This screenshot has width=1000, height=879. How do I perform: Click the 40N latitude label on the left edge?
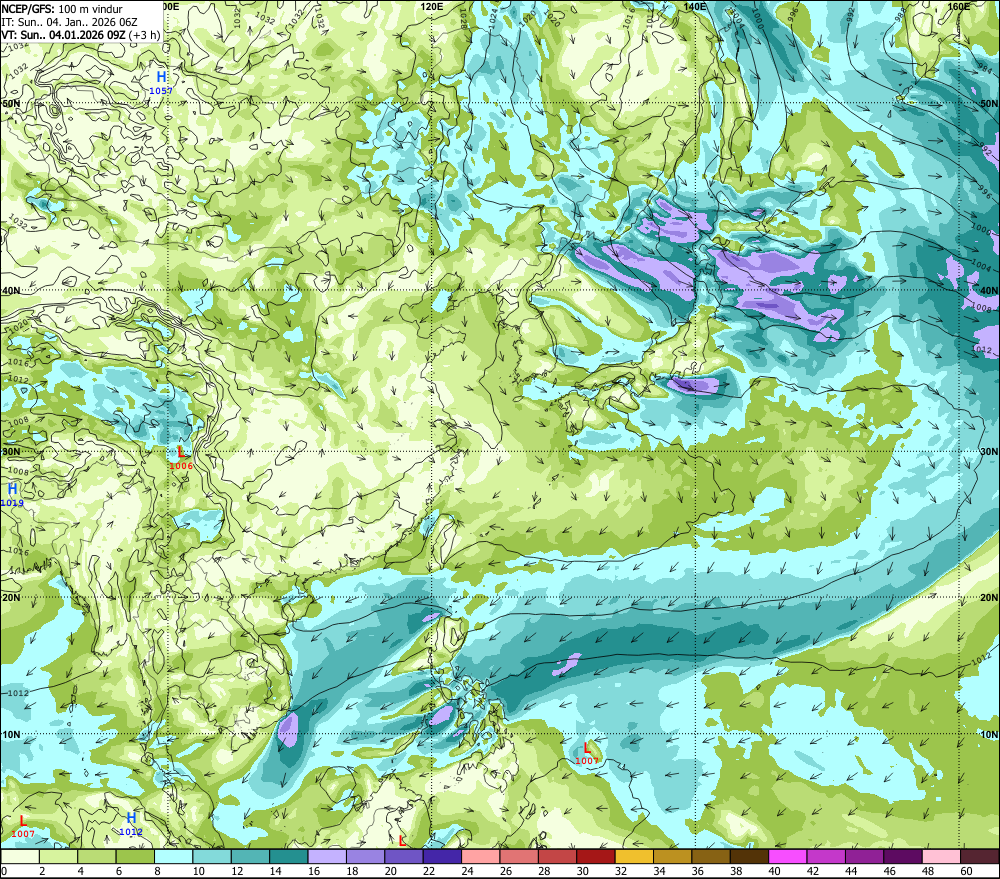[x=11, y=291]
